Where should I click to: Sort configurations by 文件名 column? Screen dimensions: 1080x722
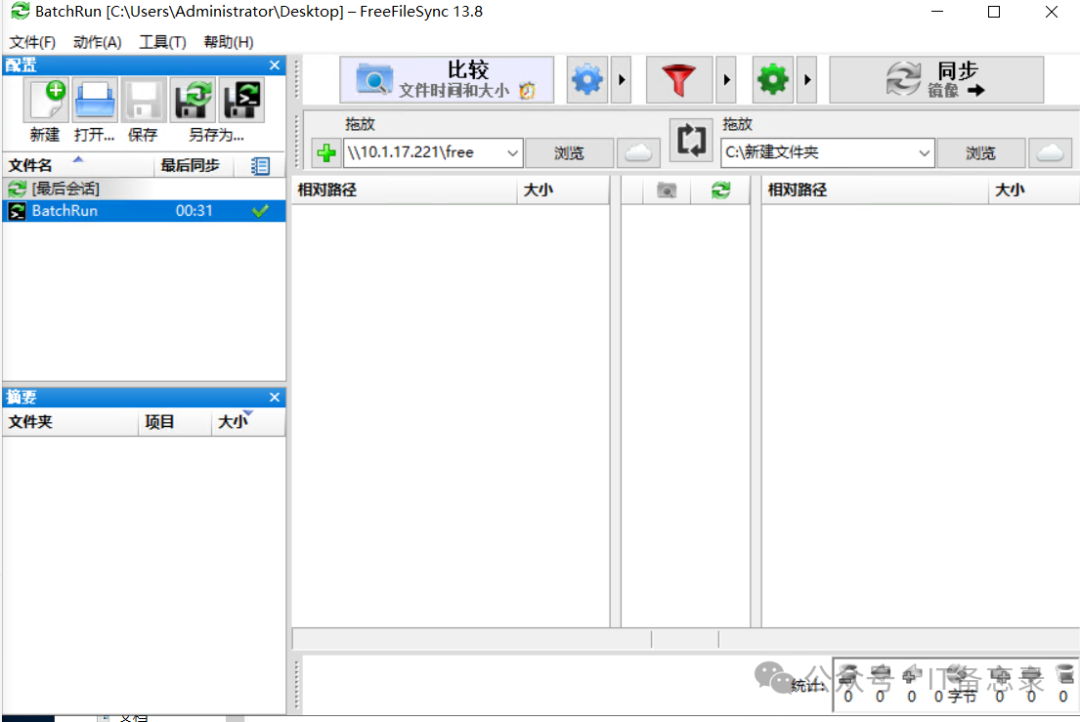(x=79, y=165)
